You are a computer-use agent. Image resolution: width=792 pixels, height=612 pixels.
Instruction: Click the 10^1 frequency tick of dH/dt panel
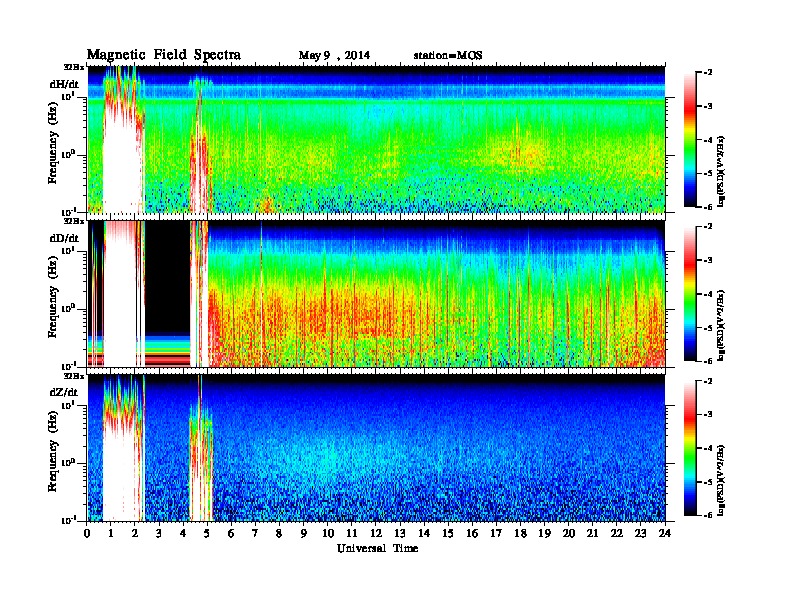pyautogui.click(x=69, y=96)
